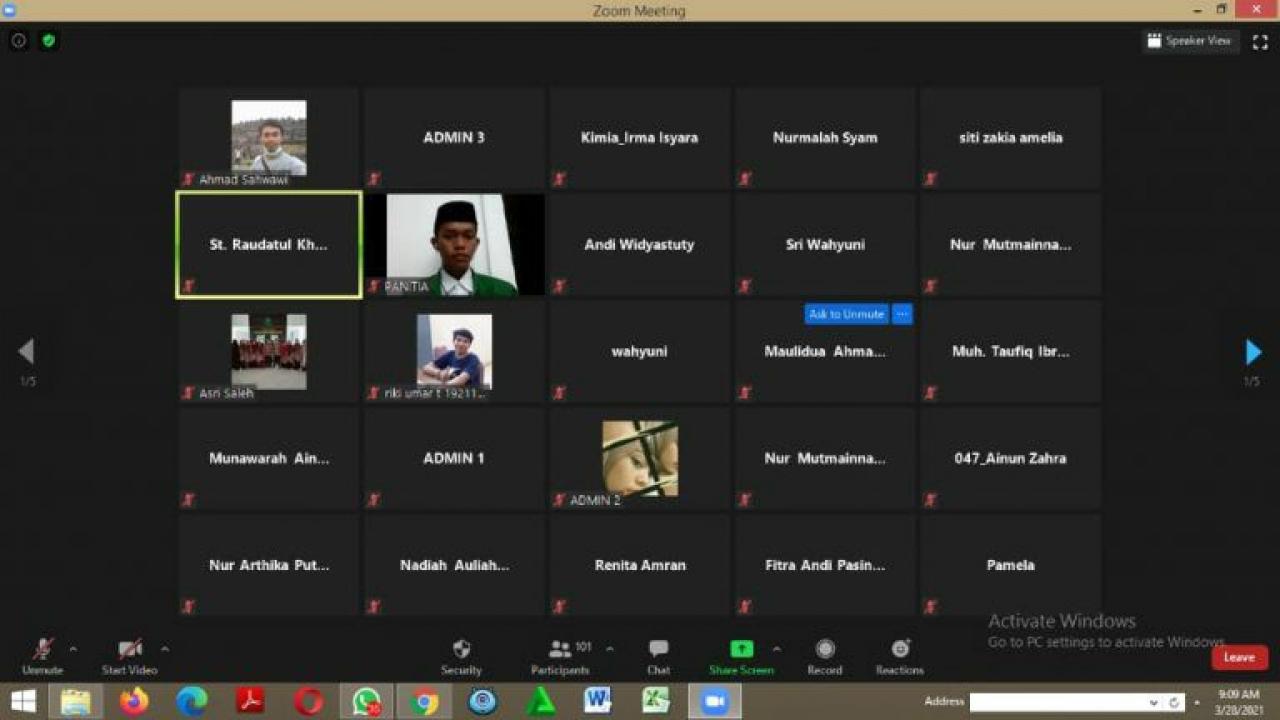Leave the meeting
1280x720 pixels.
click(1238, 657)
